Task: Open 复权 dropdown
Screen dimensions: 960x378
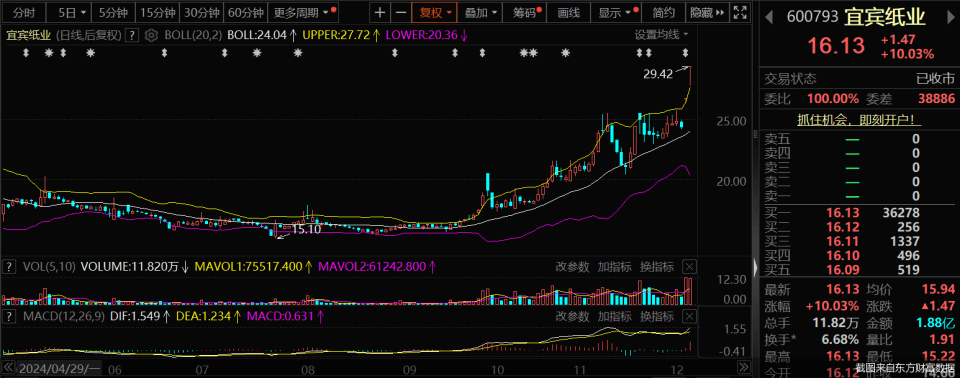Action: [x=434, y=12]
